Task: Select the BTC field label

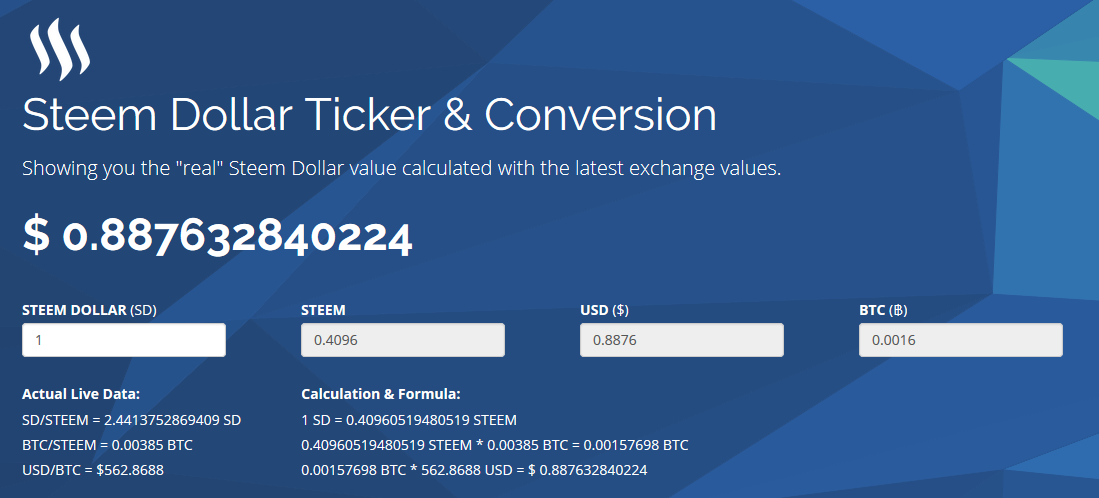Action: click(883, 310)
